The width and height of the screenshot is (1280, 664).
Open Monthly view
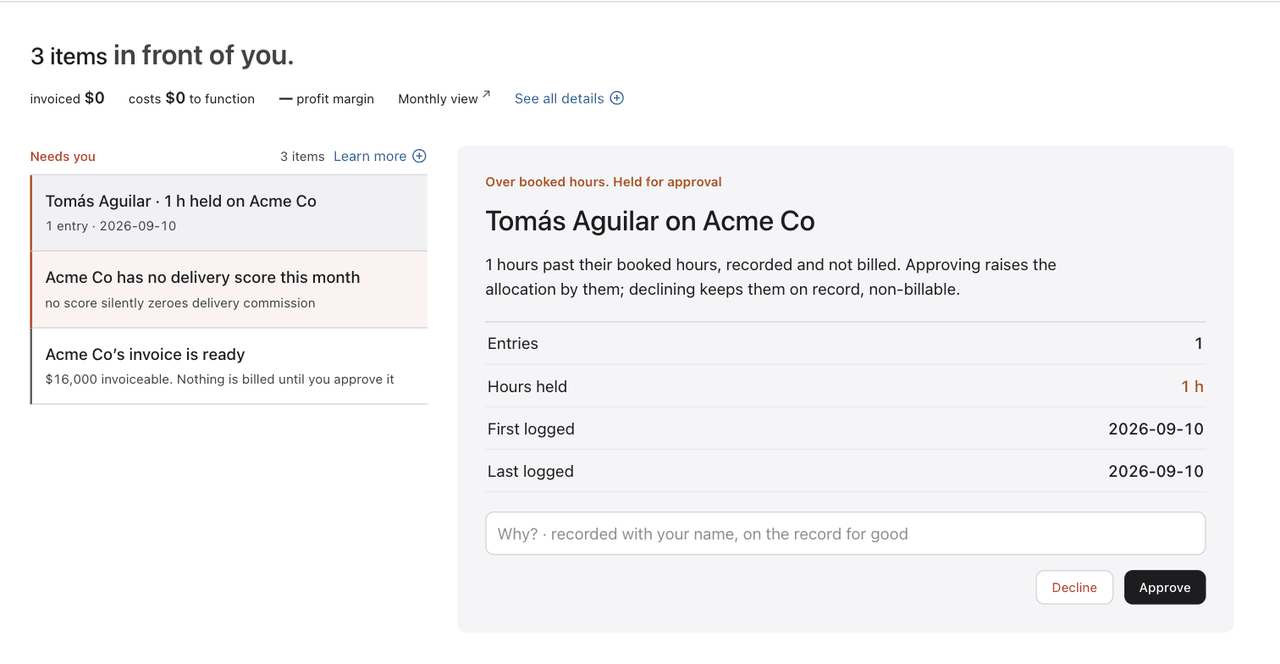coord(444,98)
